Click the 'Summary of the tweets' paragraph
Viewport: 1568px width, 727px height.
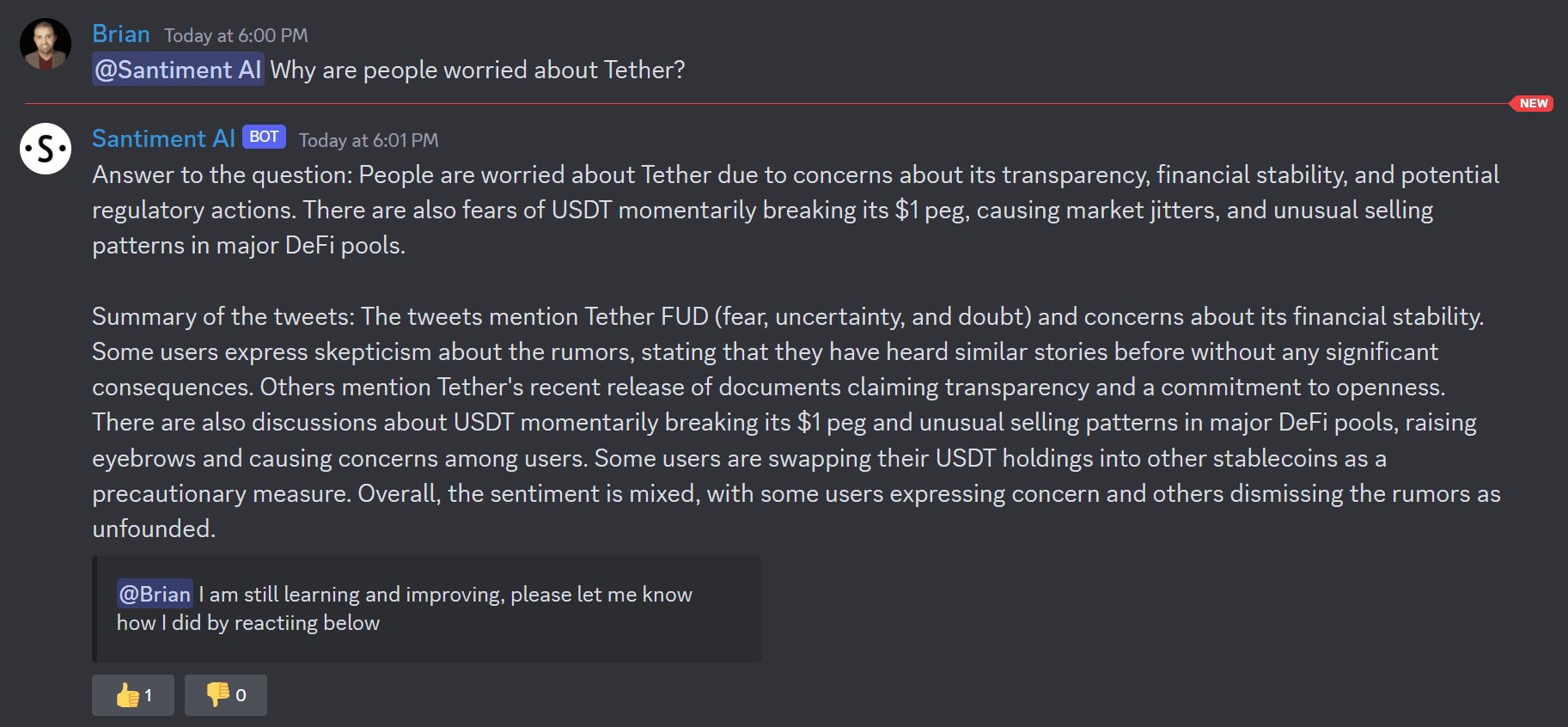[796, 422]
